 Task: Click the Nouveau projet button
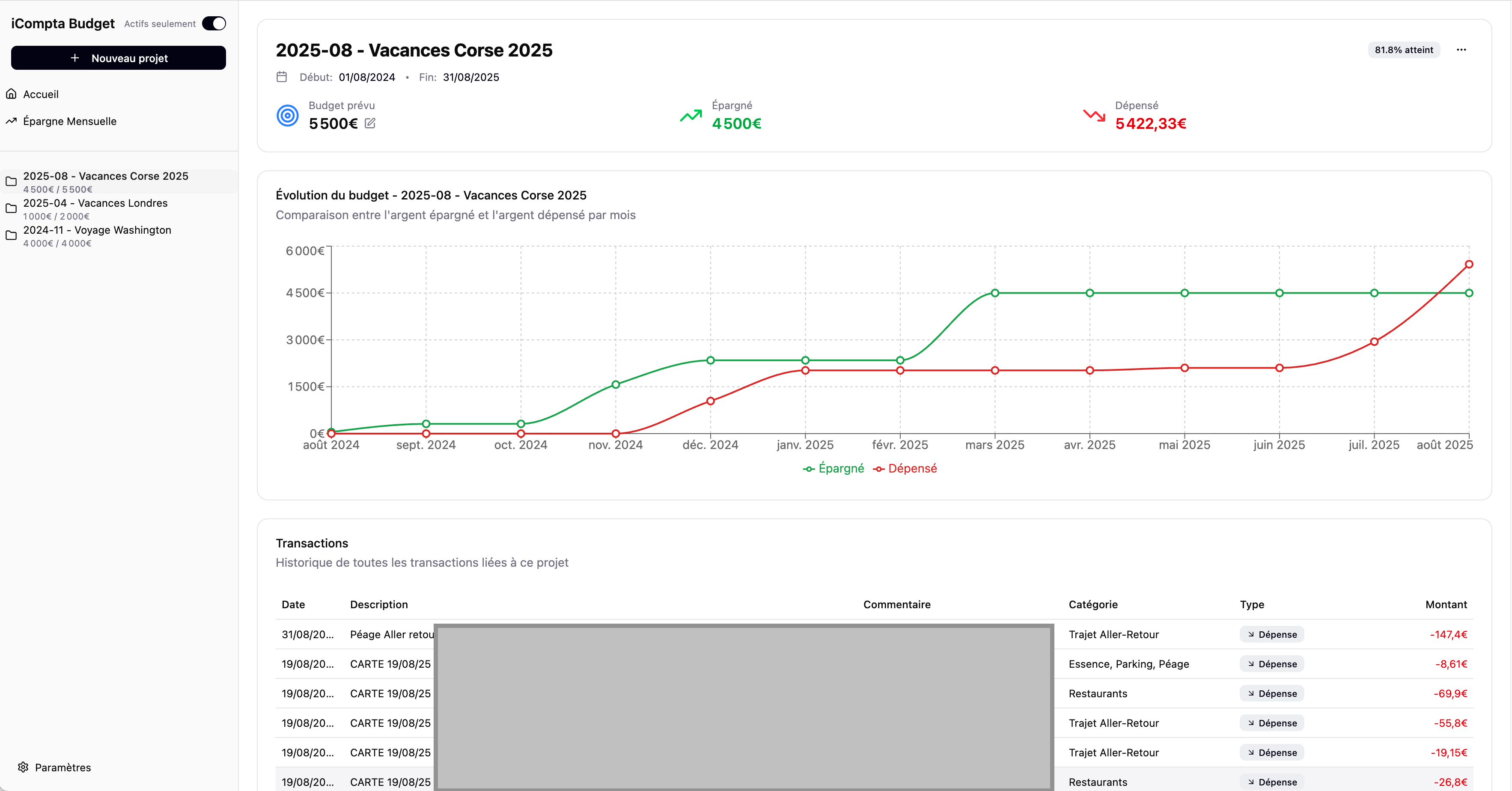(x=119, y=58)
